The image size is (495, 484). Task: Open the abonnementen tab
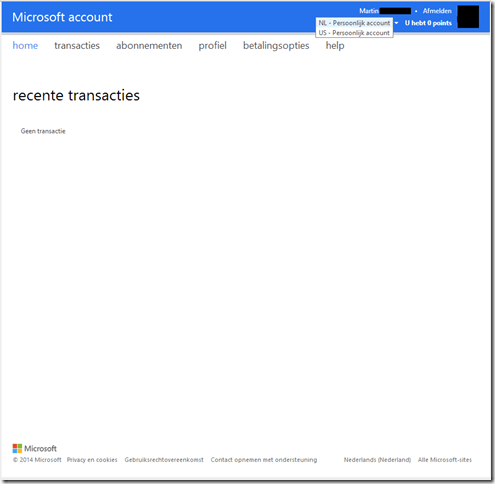tap(149, 45)
